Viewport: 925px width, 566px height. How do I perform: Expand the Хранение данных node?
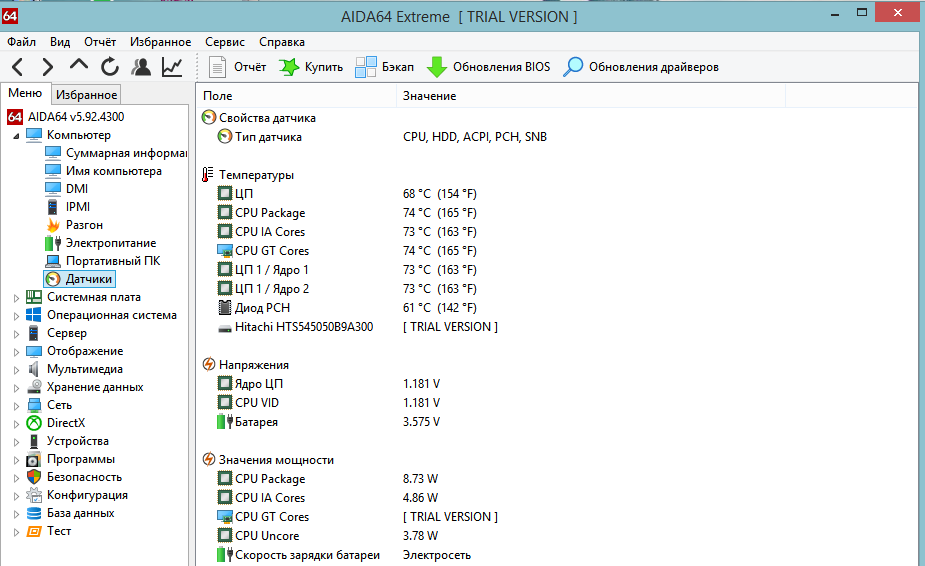tap(16, 388)
